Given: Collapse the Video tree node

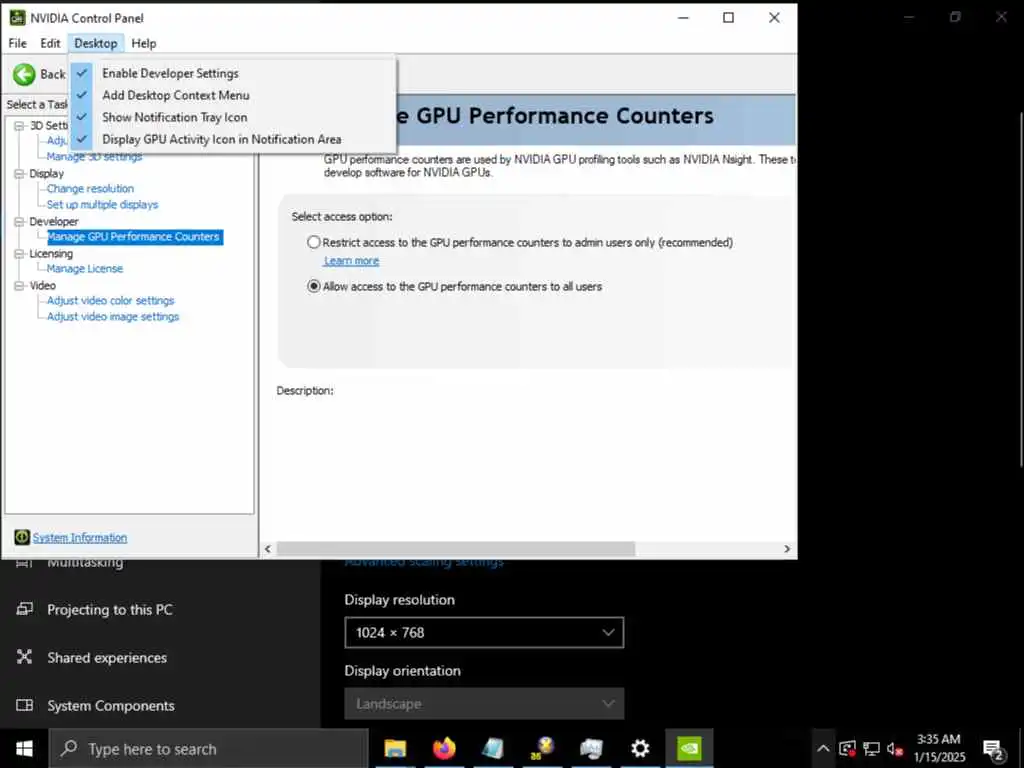Looking at the screenshot, I should (x=19, y=285).
